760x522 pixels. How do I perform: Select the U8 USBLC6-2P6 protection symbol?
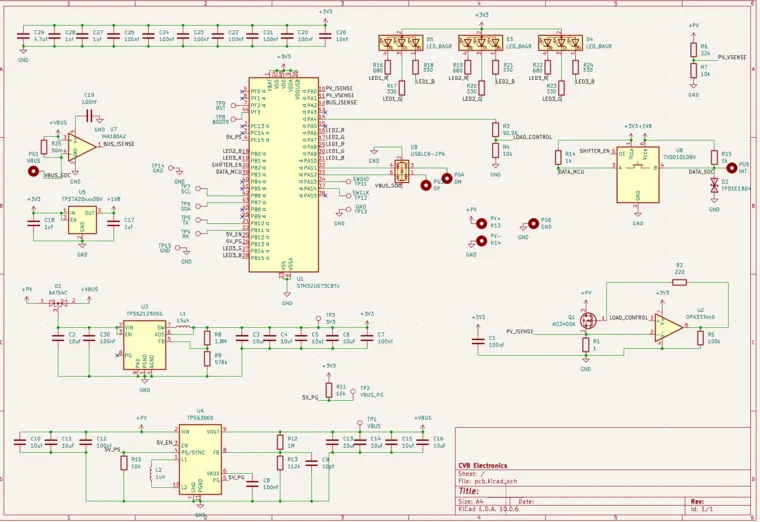401,171
